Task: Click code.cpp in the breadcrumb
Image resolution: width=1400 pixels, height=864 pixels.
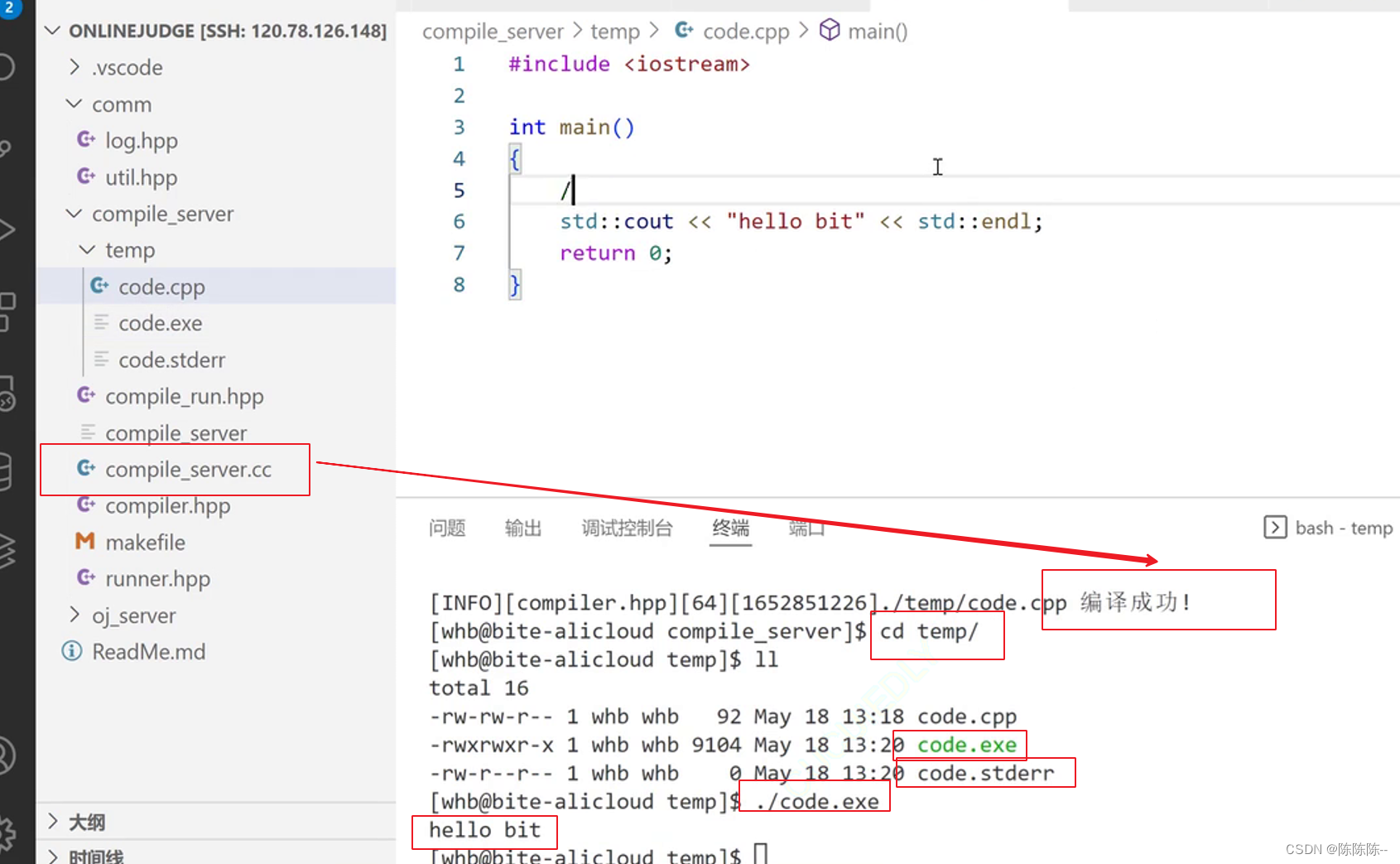Action: click(747, 31)
